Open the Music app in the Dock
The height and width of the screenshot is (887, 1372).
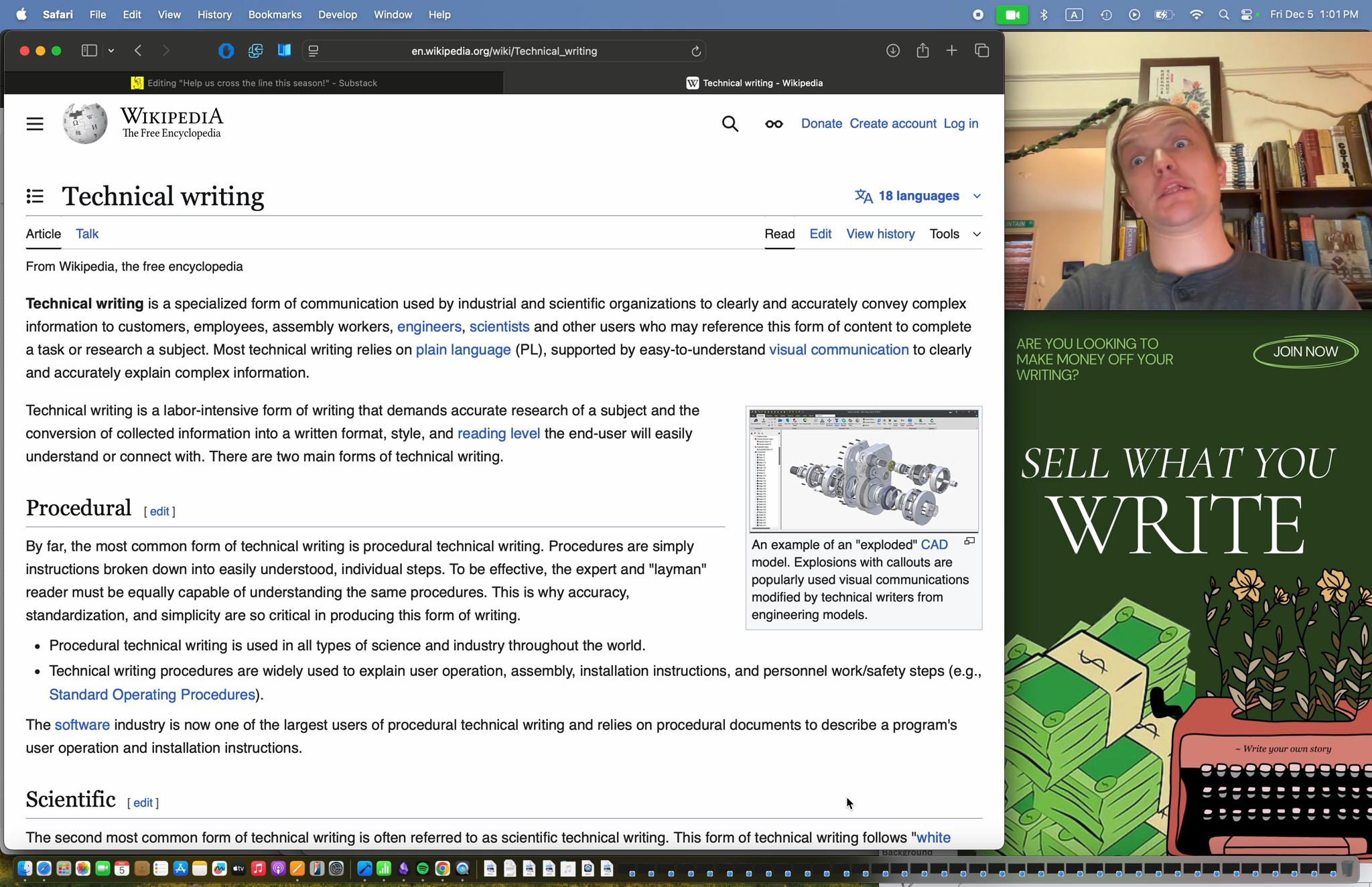point(258,869)
